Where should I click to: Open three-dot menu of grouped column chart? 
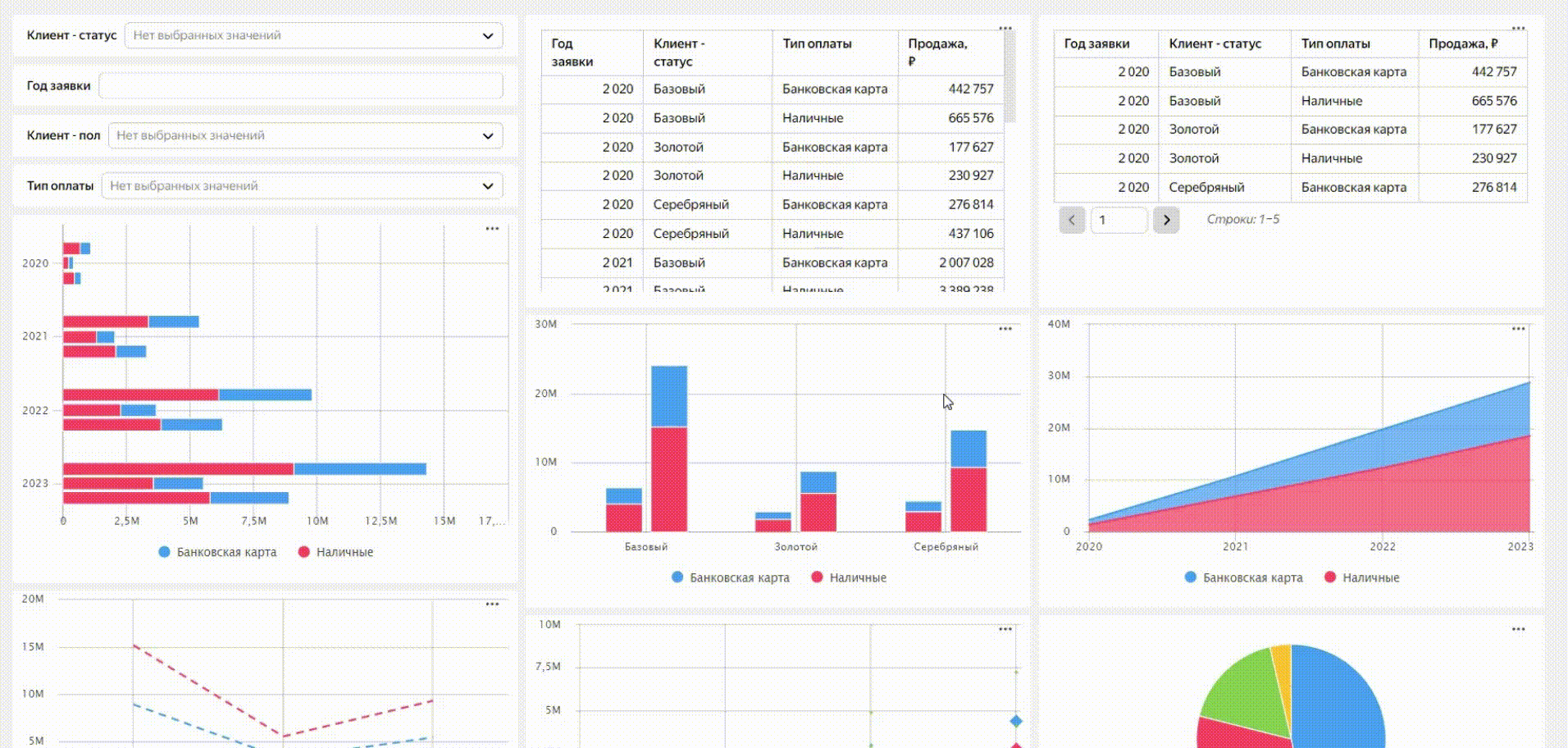1005,329
